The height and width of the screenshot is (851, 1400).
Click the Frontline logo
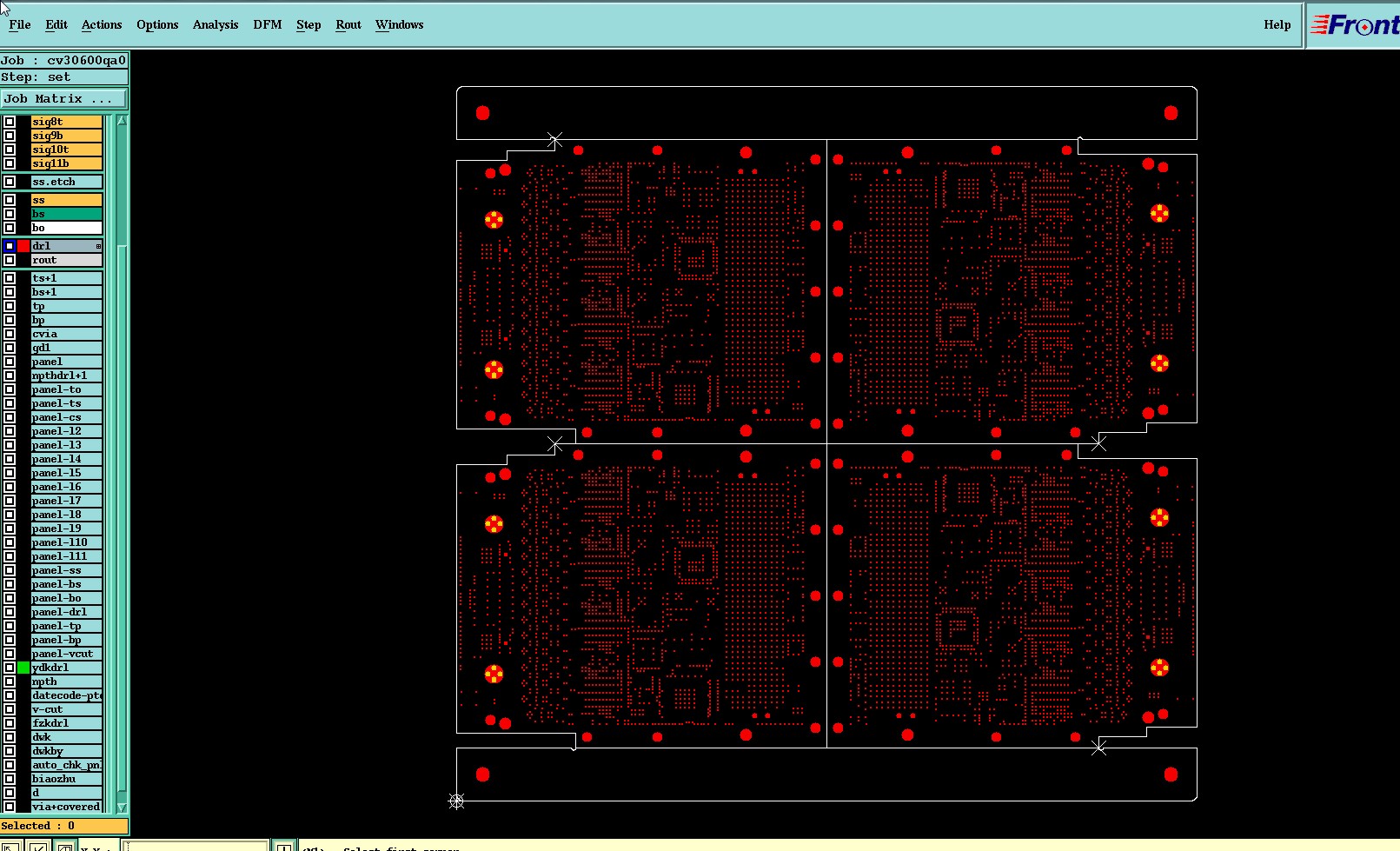coord(1354,25)
